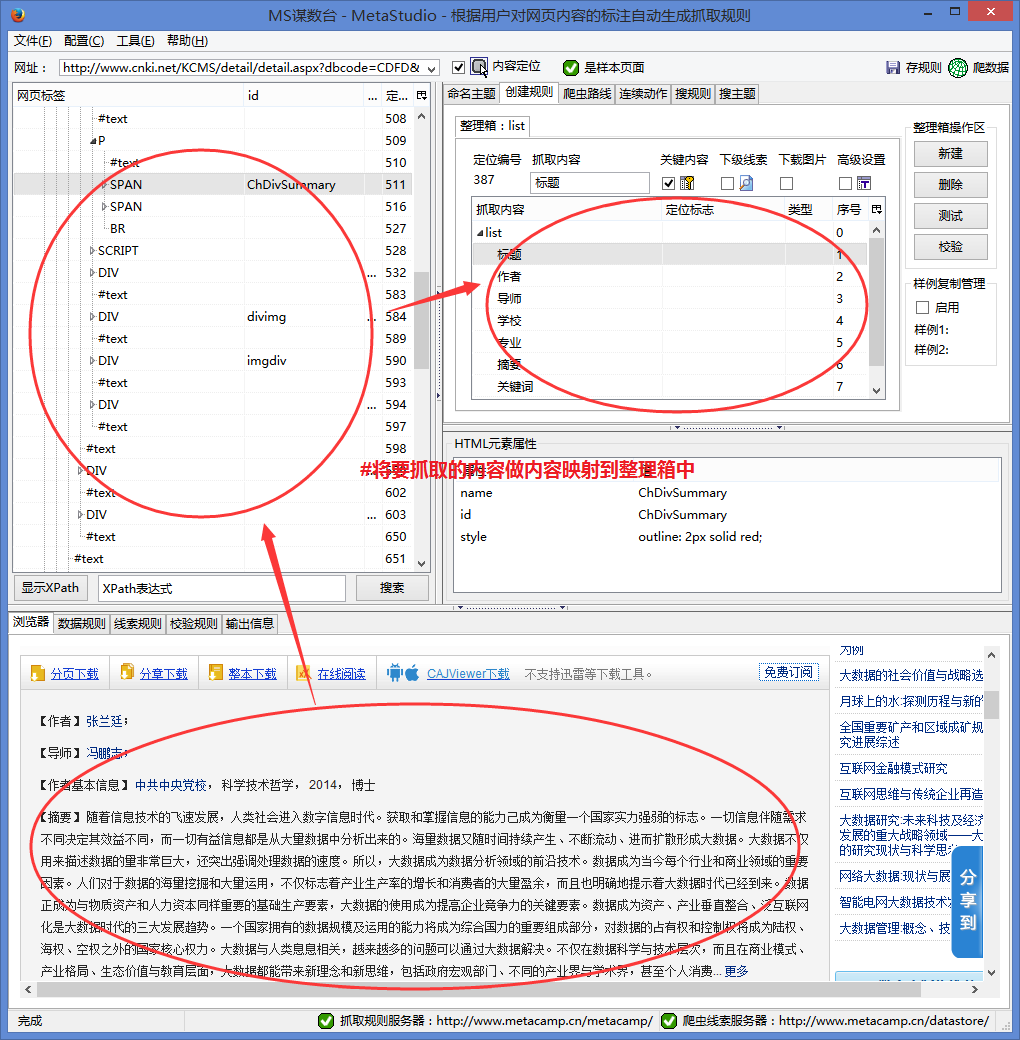Click the advanced settings table icon
Screen dimensions: 1020x1040
pos(863,183)
